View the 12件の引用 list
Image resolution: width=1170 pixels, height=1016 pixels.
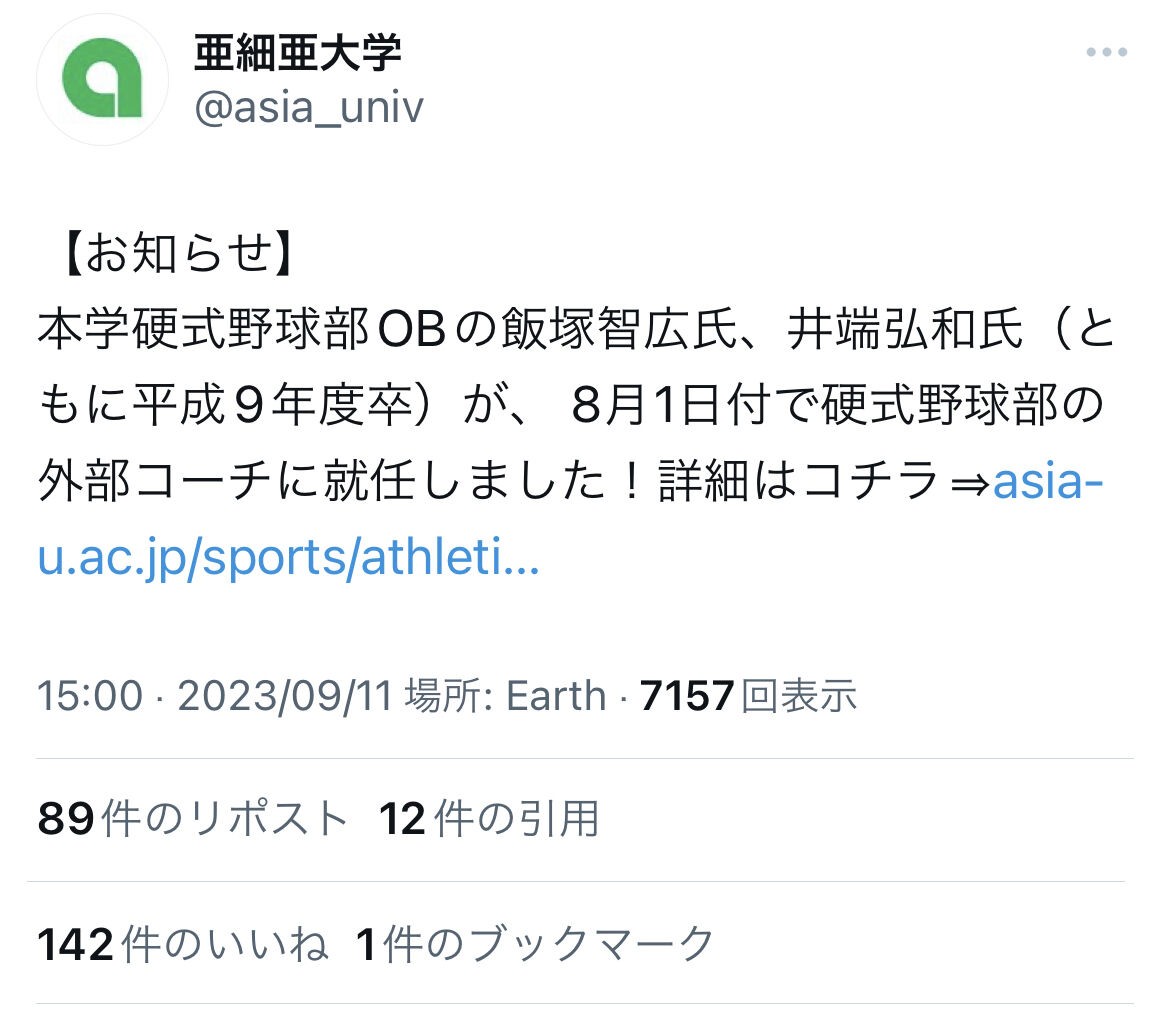tap(489, 818)
